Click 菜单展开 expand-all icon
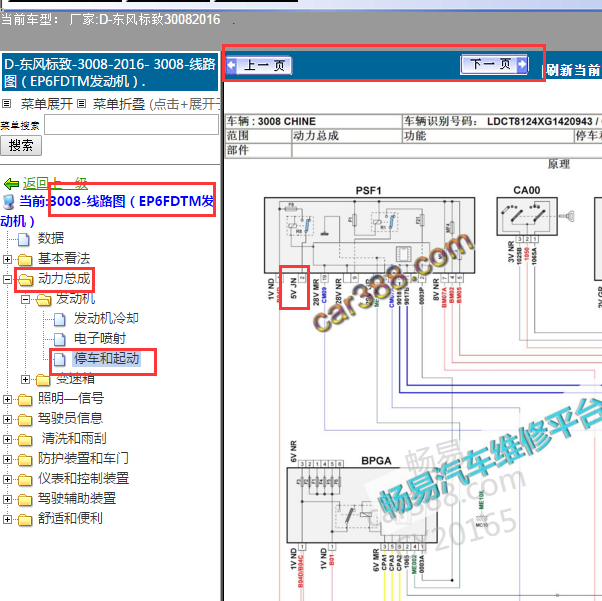This screenshot has height=601, width=602. (x=7, y=104)
